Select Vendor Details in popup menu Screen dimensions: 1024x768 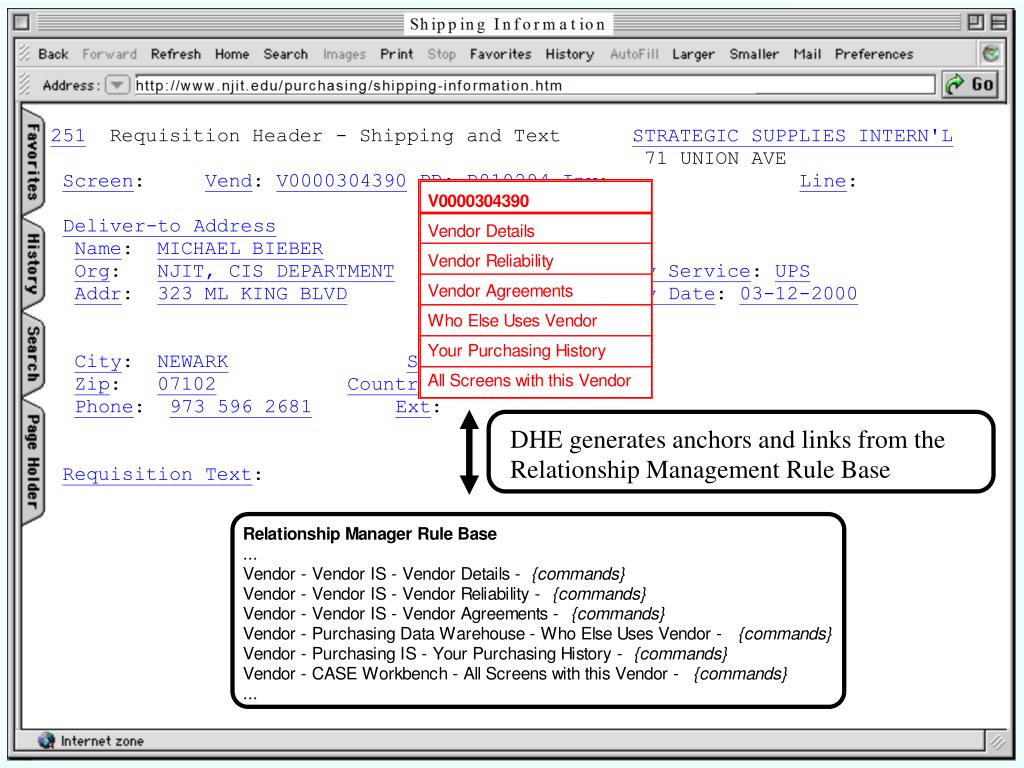536,231
